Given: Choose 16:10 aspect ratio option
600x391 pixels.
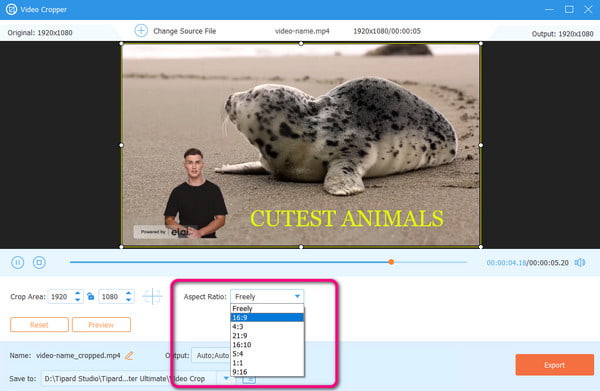Looking at the screenshot, I should (x=267, y=345).
